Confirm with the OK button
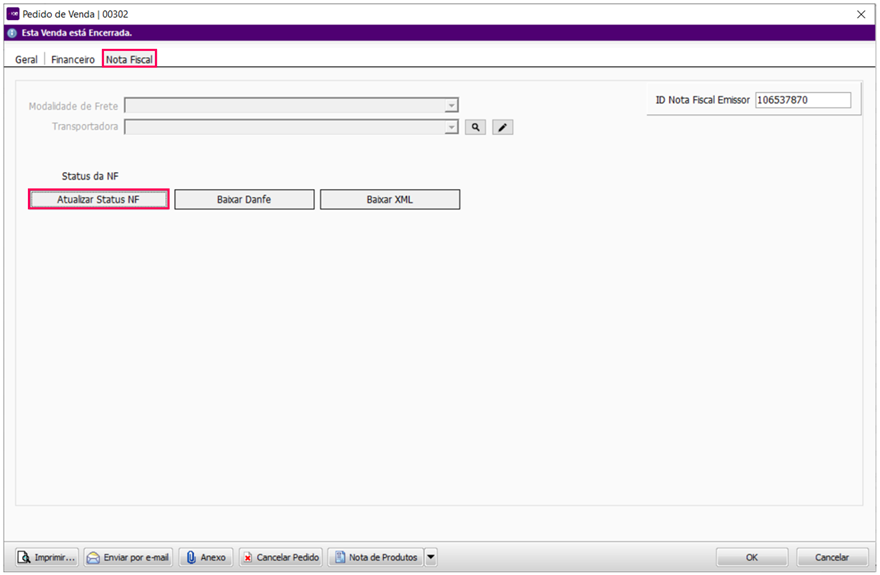The image size is (880, 575). point(751,557)
